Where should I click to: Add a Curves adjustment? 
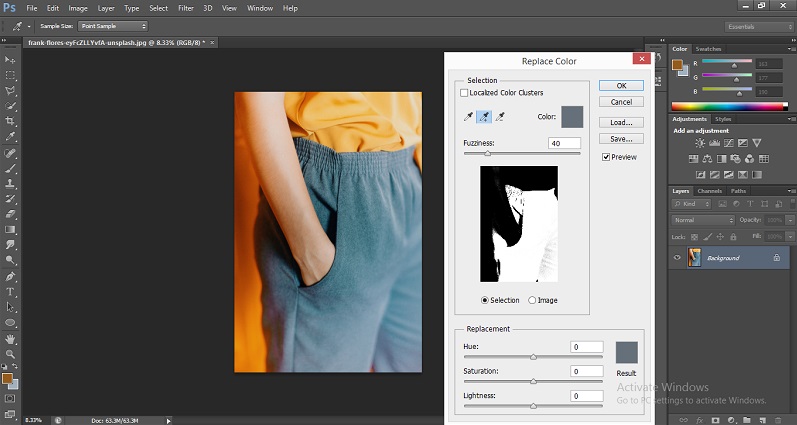(x=728, y=143)
